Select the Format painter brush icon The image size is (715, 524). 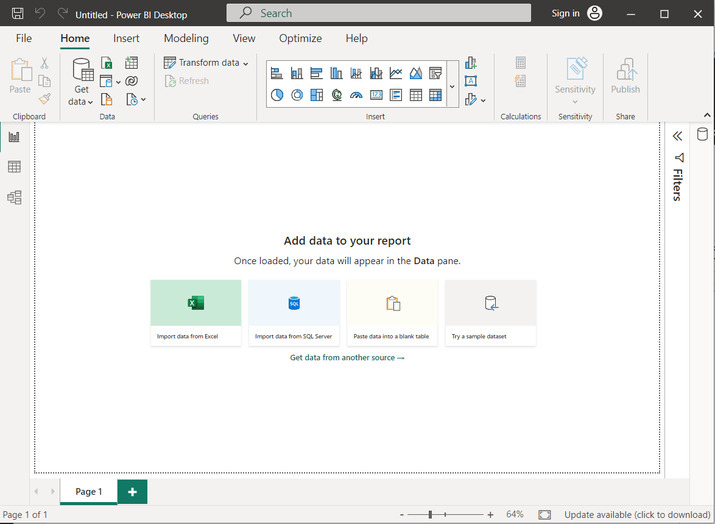pyautogui.click(x=44, y=99)
